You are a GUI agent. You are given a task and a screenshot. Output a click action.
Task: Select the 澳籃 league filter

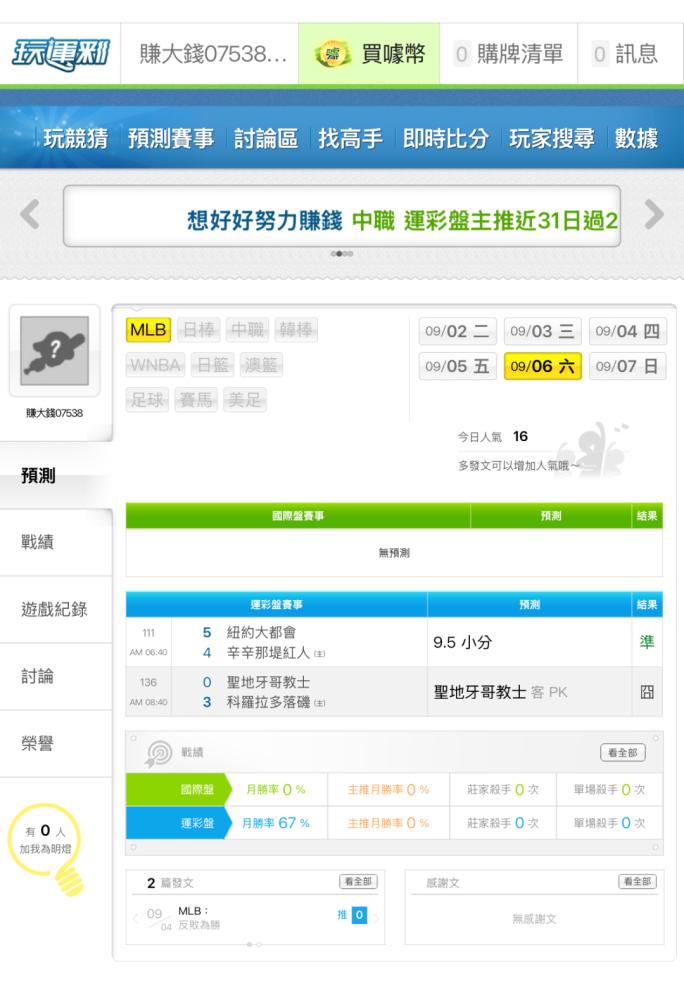coord(261,365)
